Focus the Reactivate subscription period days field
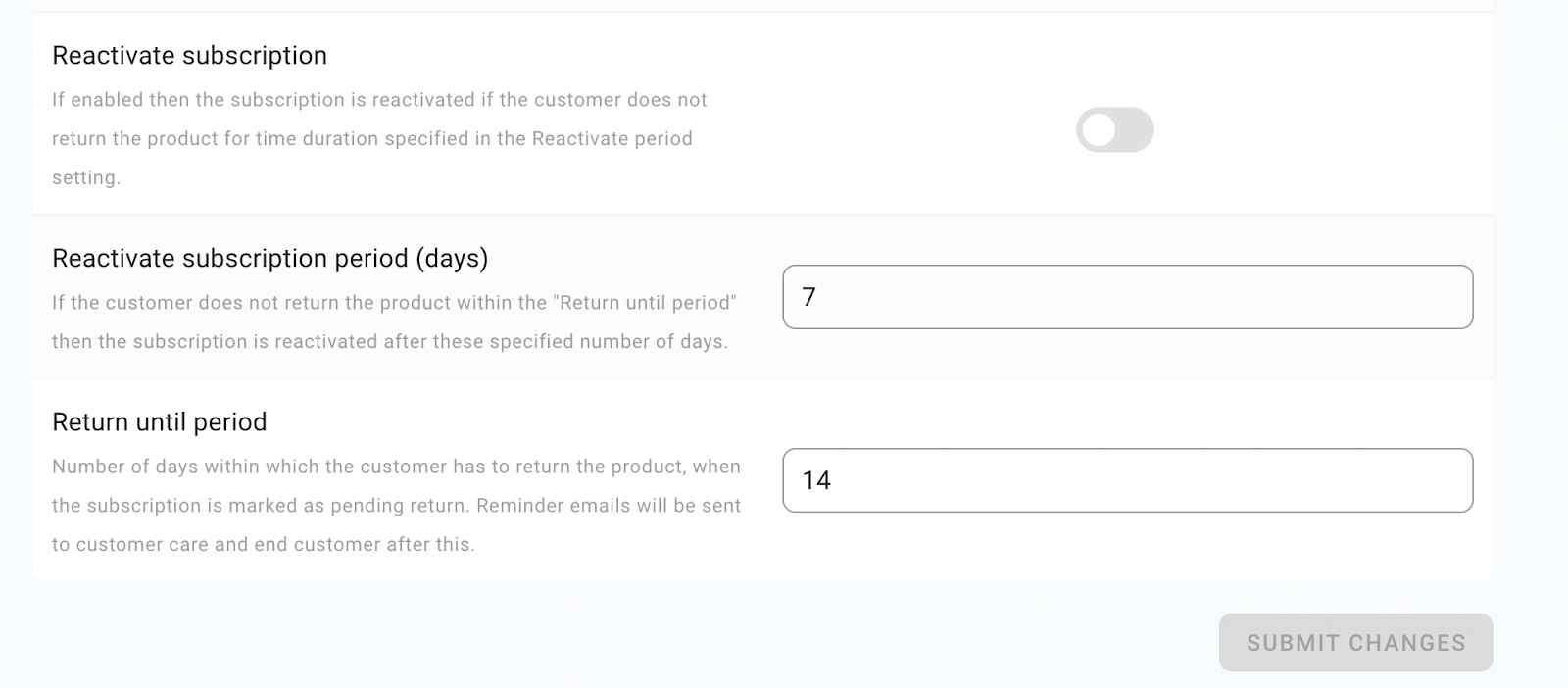The image size is (1568, 688). pos(1127,297)
